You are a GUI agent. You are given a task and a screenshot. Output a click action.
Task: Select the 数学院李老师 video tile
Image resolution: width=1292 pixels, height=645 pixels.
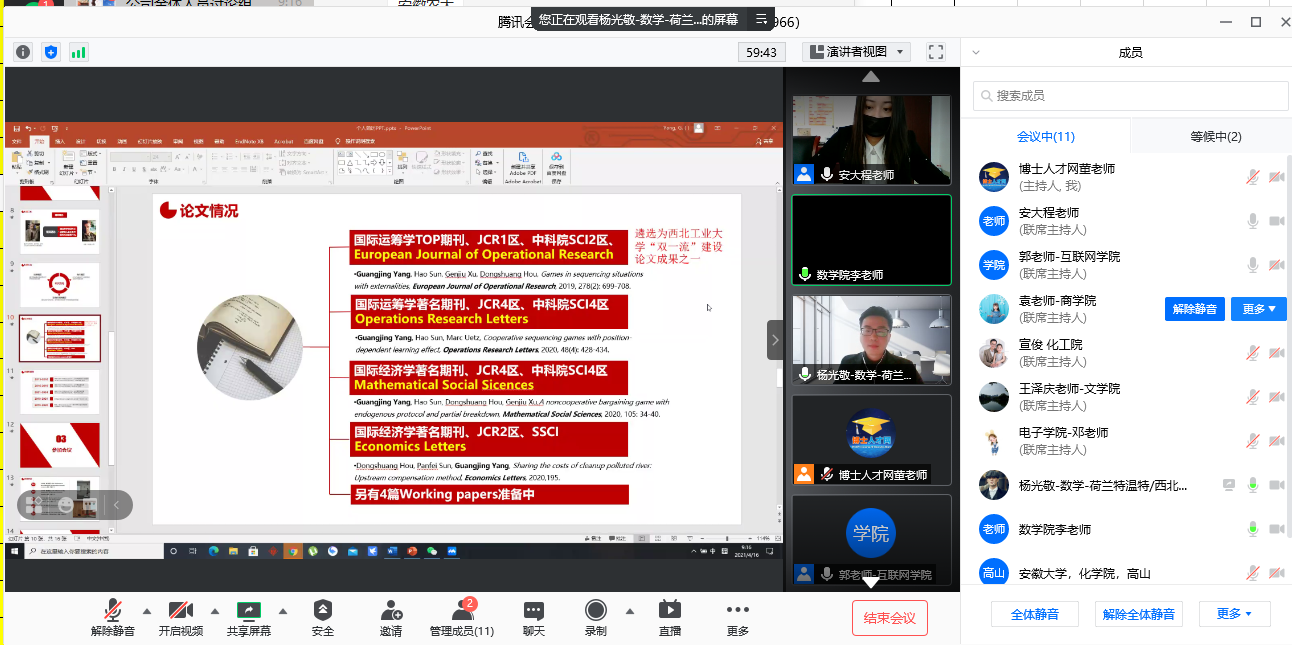871,240
